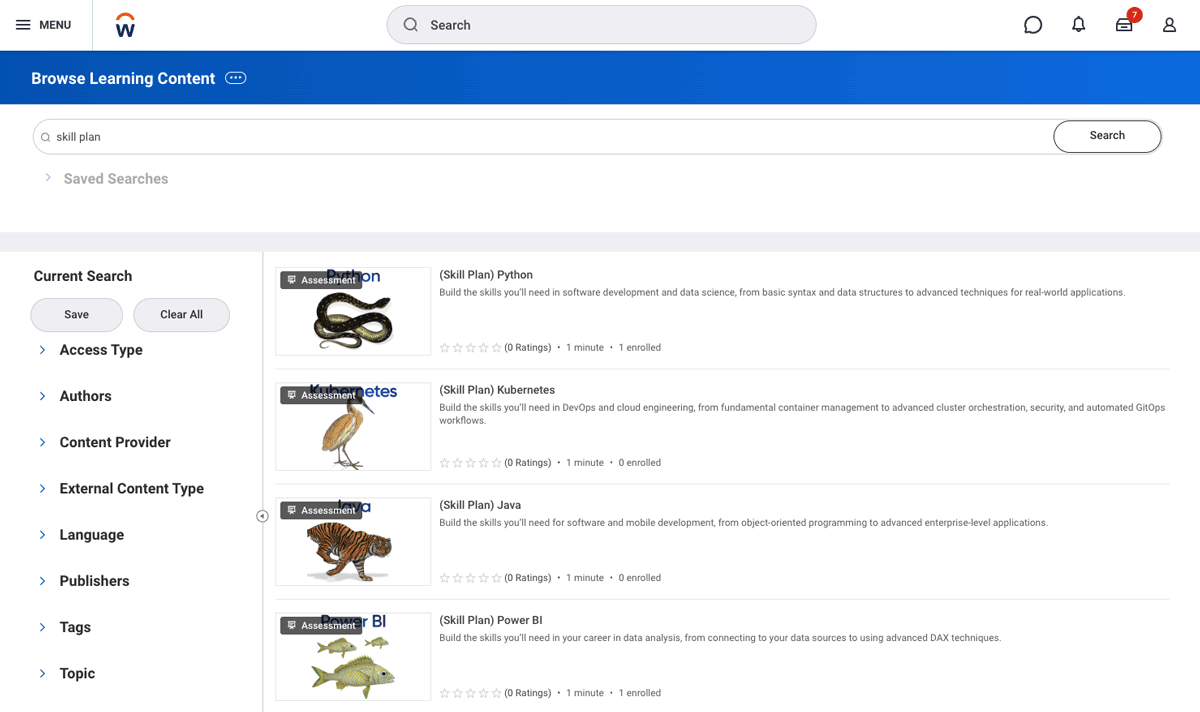Click the Java course description text

point(744,523)
